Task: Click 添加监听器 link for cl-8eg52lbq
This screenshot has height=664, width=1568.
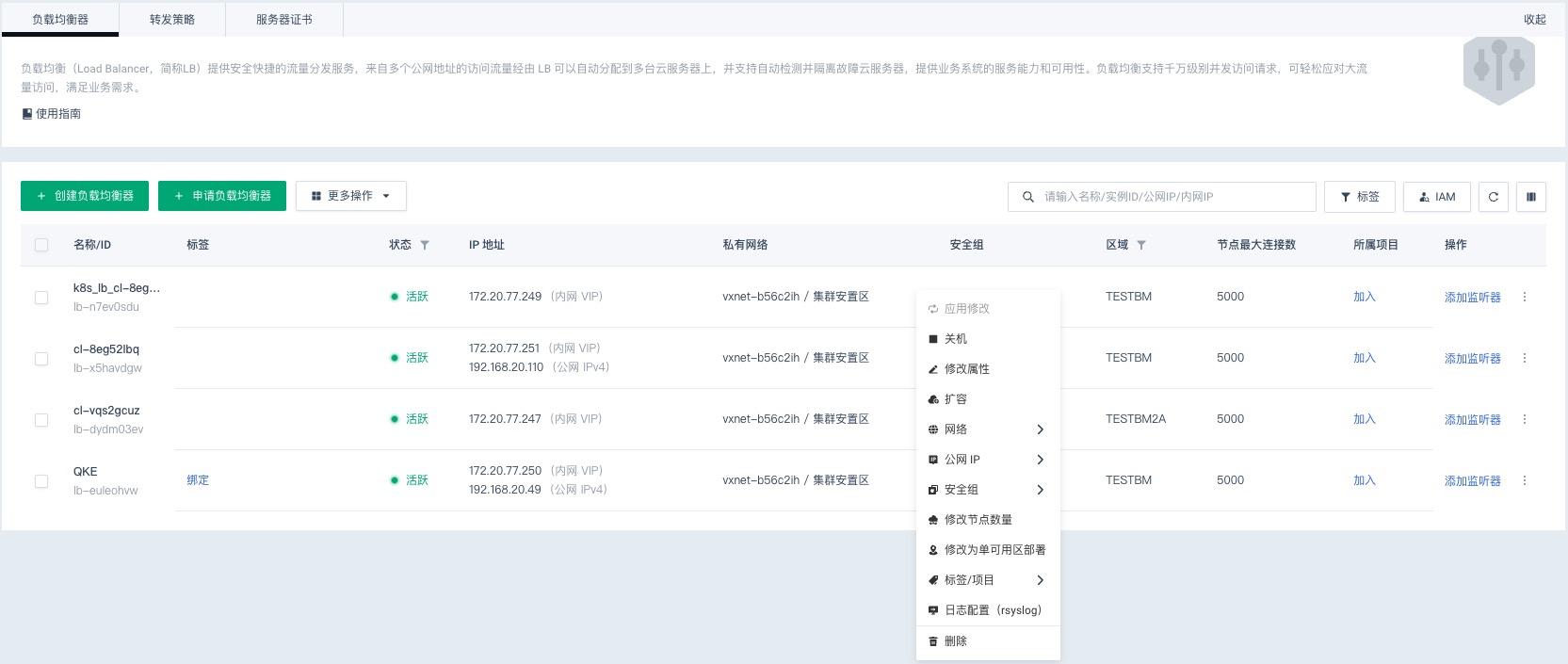Action: tap(1472, 359)
